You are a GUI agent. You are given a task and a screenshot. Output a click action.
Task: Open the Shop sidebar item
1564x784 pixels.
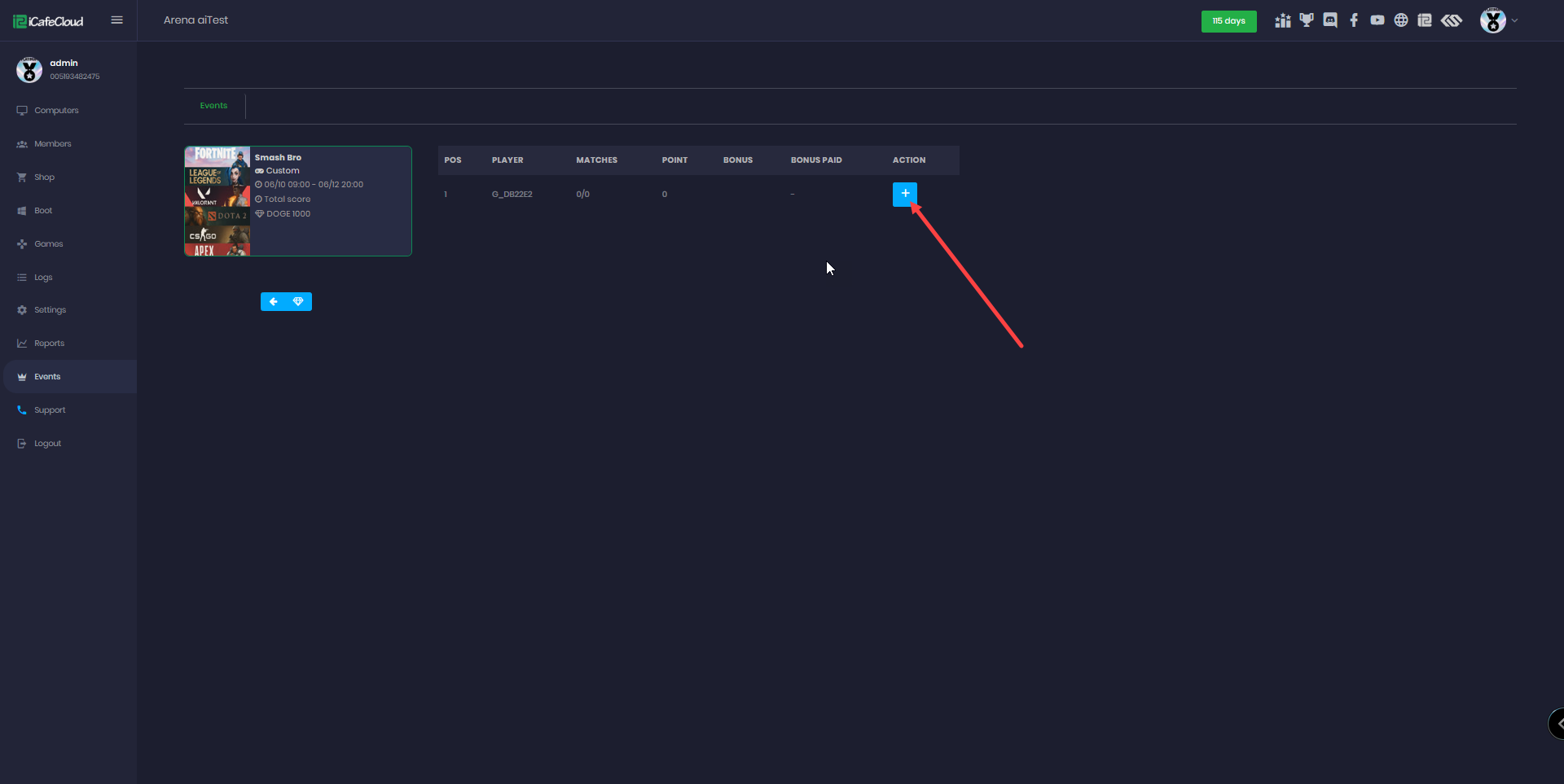pyautogui.click(x=44, y=177)
